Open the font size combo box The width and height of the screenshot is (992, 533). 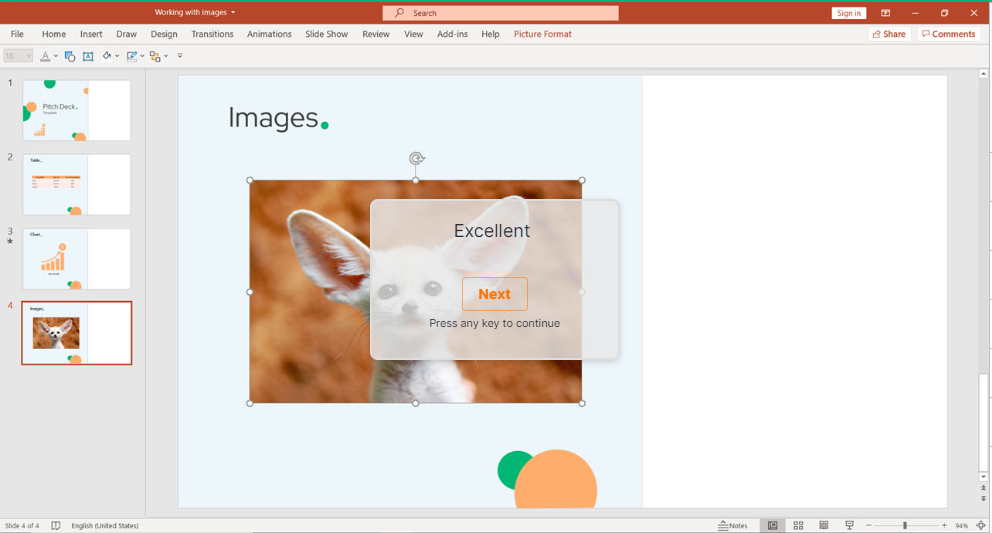(18, 56)
